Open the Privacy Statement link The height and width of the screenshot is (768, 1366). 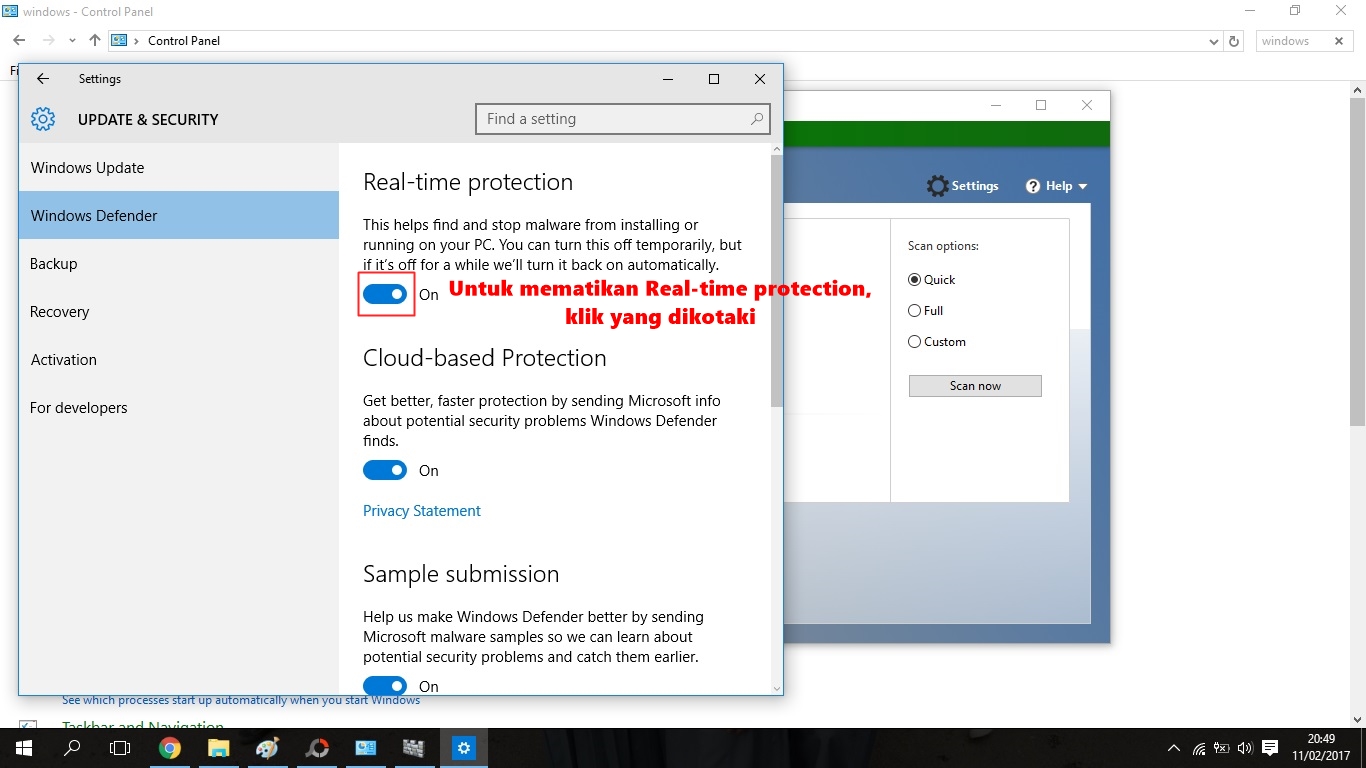(x=422, y=511)
